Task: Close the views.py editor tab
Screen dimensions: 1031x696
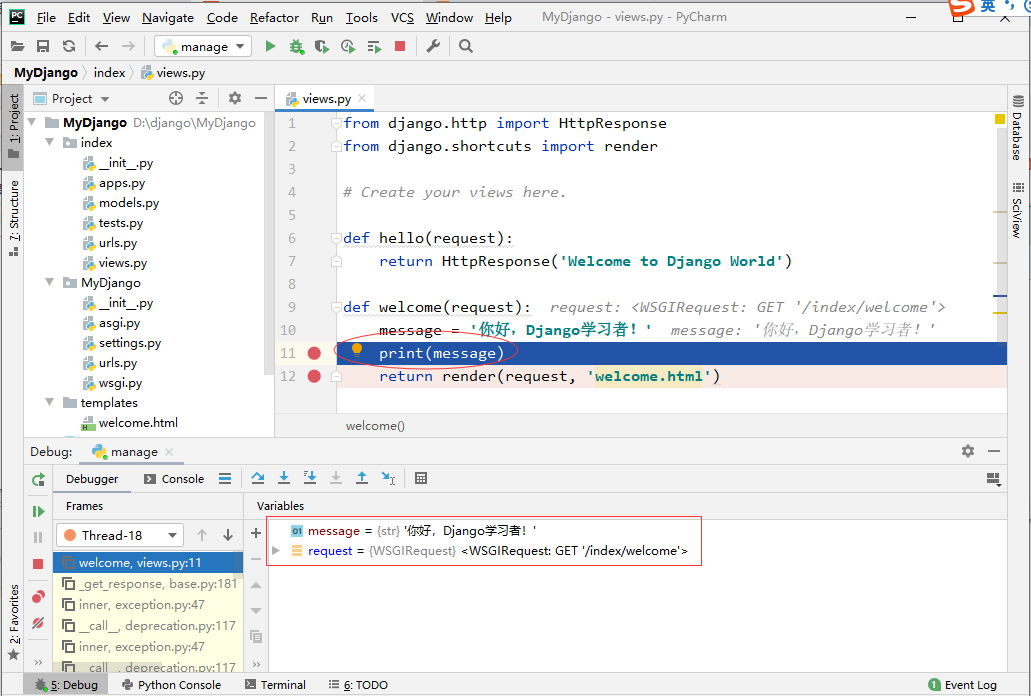Action: pos(362,99)
